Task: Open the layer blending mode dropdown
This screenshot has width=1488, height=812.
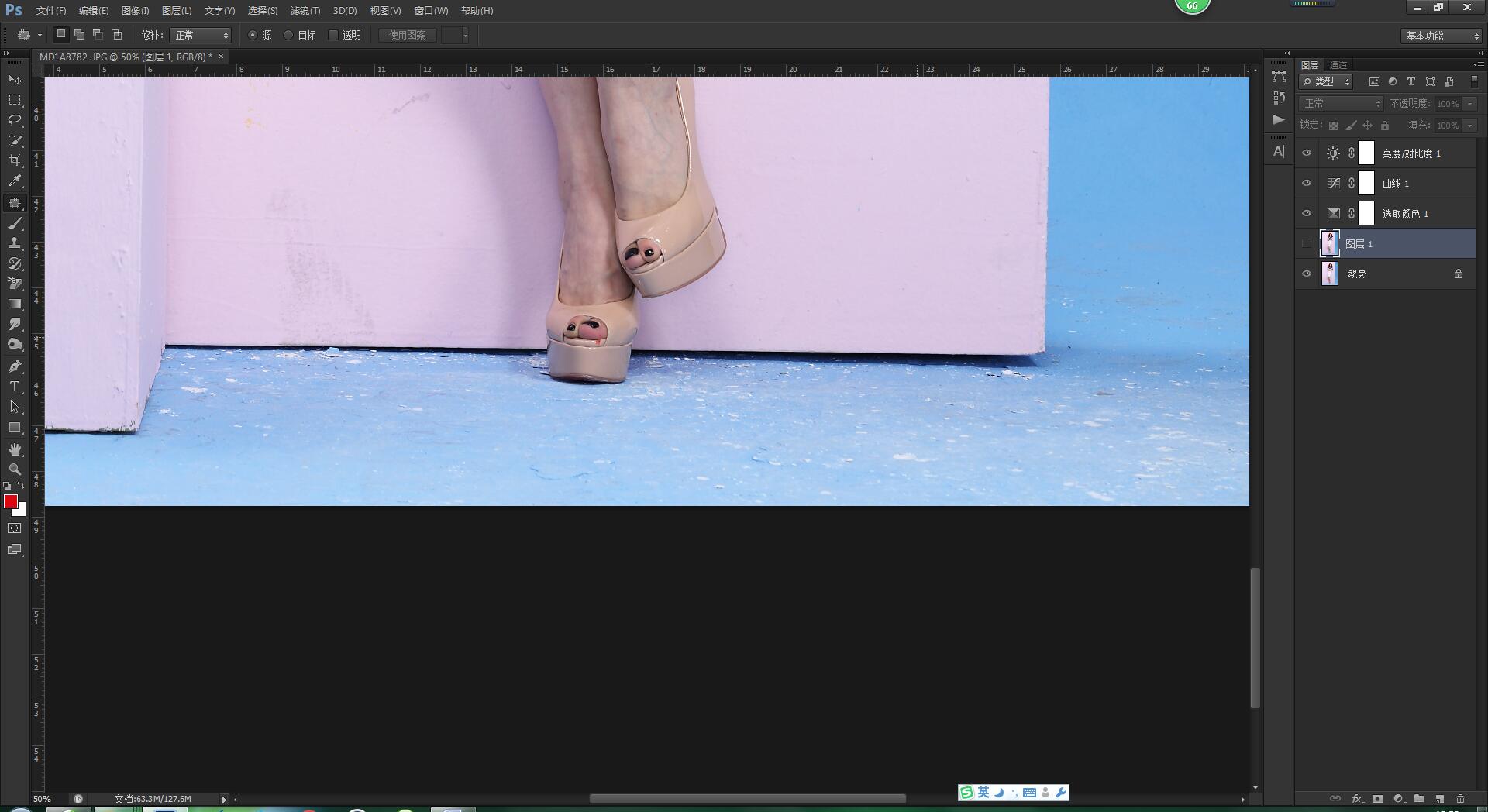Action: pos(1341,103)
